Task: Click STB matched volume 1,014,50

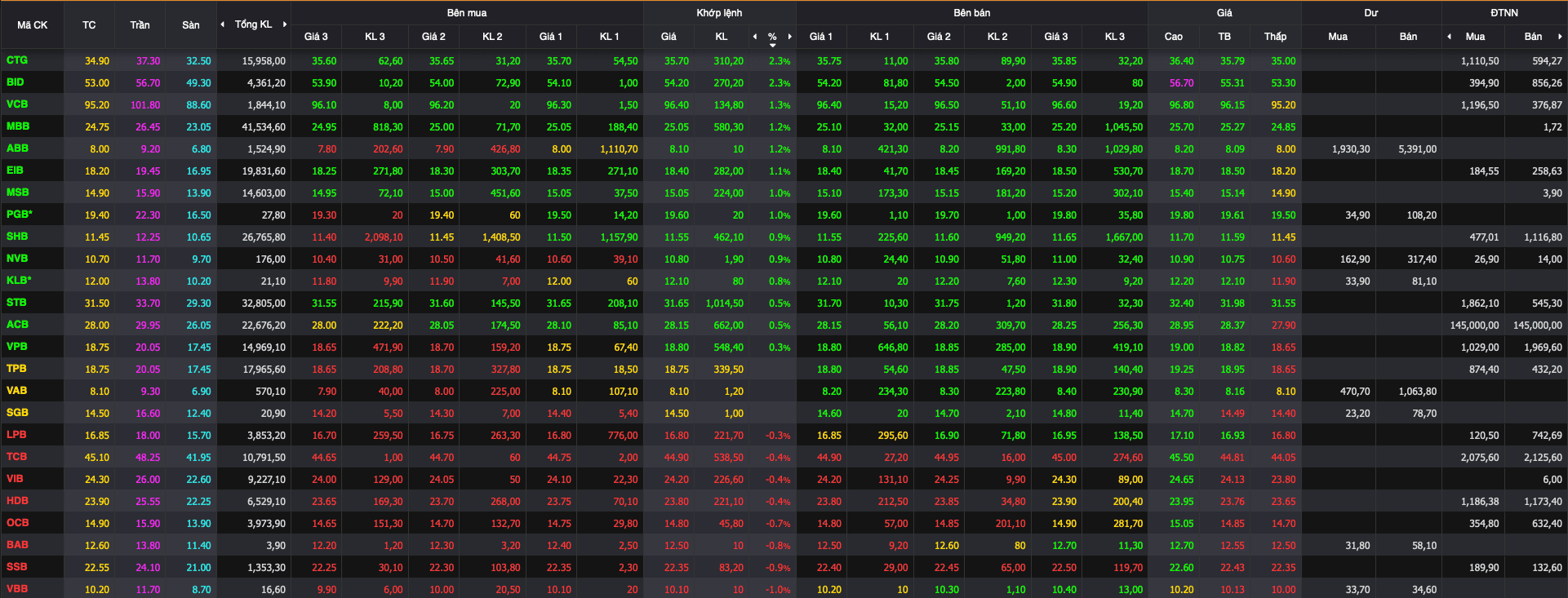Action: click(x=725, y=303)
